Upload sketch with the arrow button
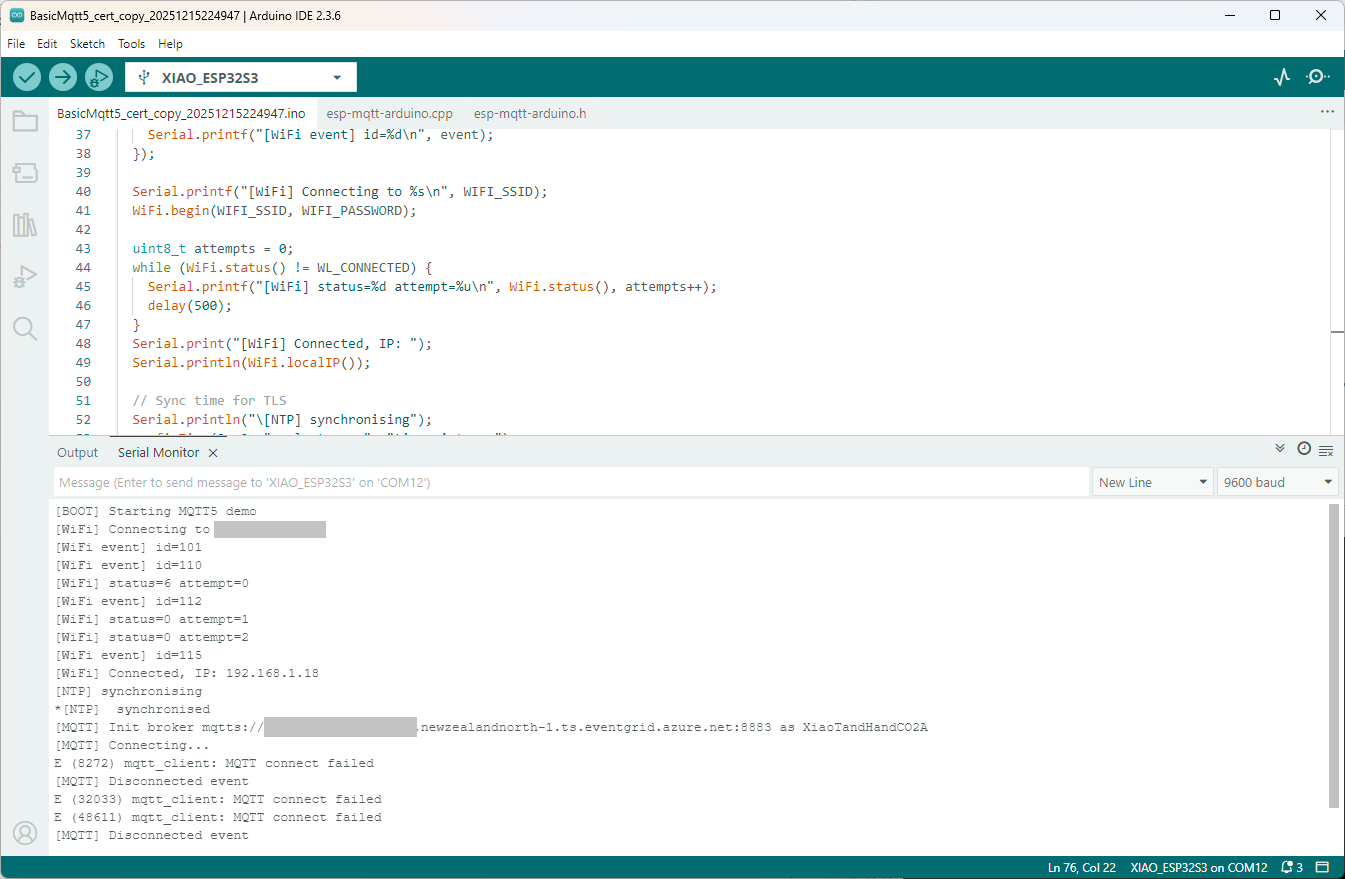Screen dimensions: 1345x879 coord(63,77)
